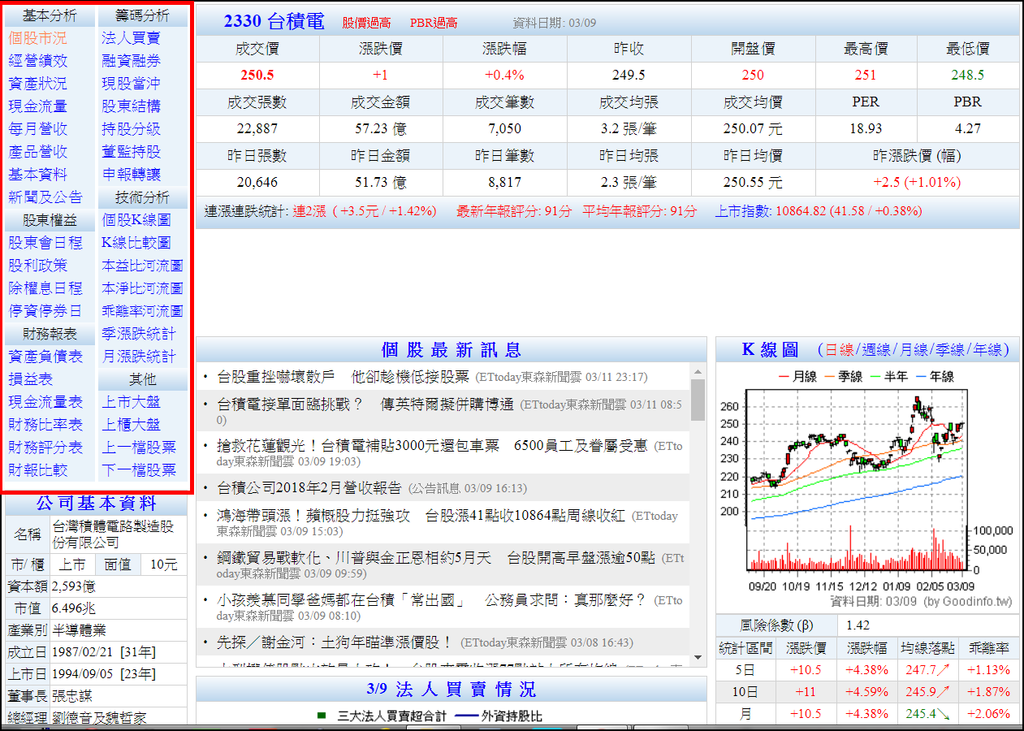Viewport: 1024px width, 731px height.
Task: Click the 最低價 value 248.5
Action: click(x=967, y=75)
